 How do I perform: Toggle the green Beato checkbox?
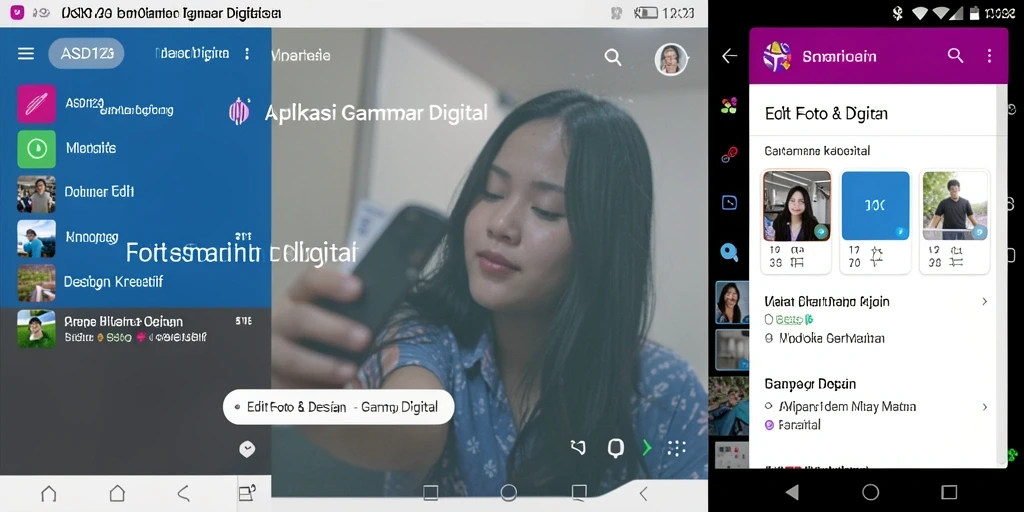pyautogui.click(x=769, y=320)
